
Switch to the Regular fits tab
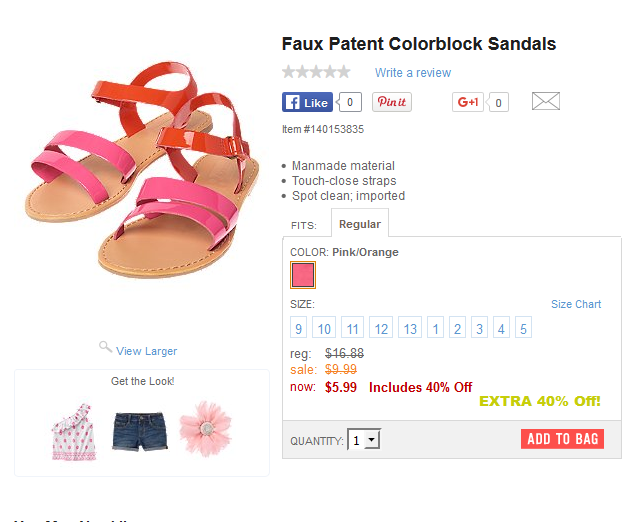(360, 224)
